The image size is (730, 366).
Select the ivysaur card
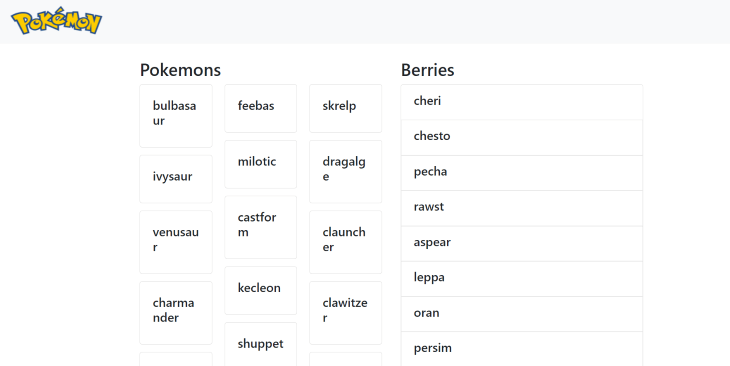[176, 179]
